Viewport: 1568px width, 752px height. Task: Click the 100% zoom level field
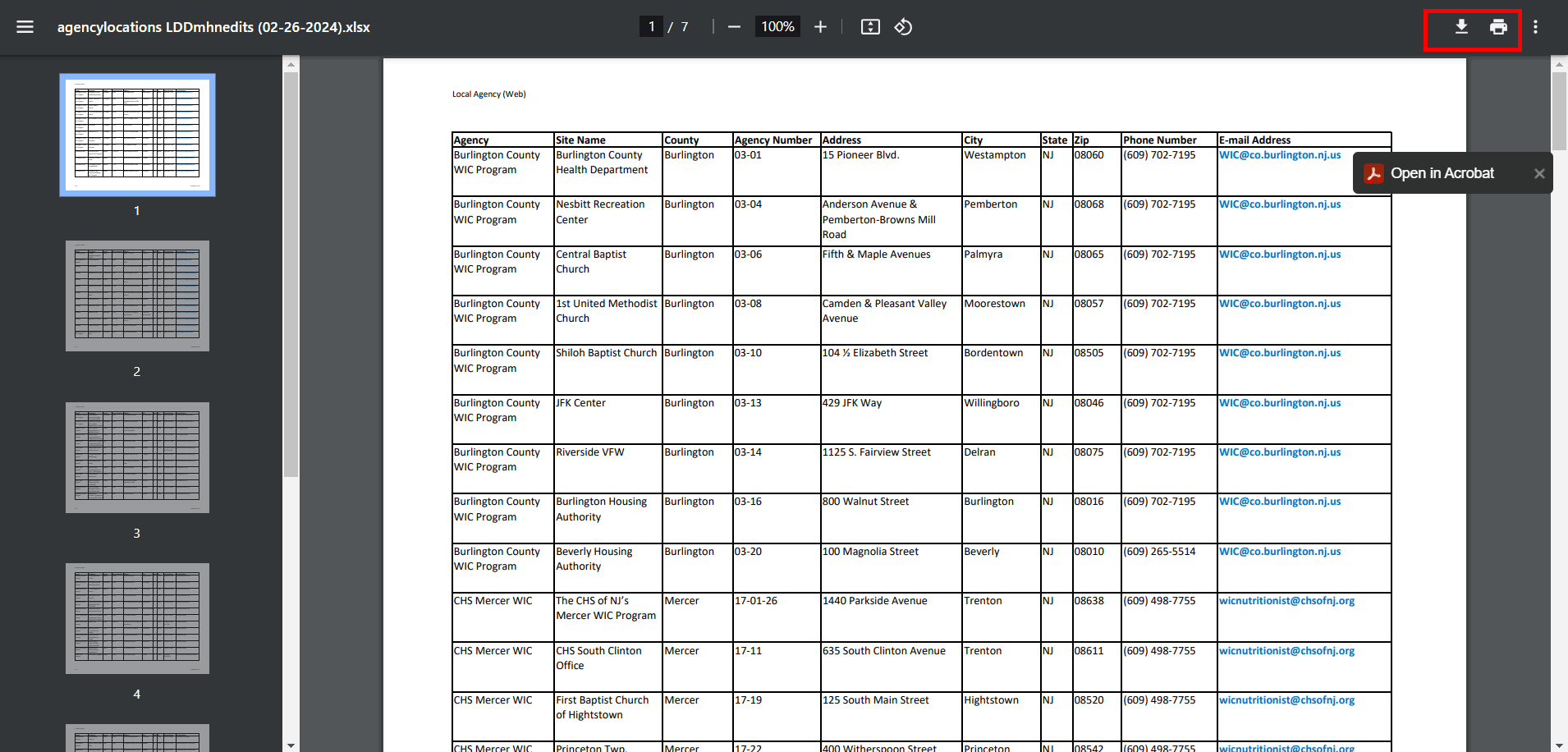(777, 27)
